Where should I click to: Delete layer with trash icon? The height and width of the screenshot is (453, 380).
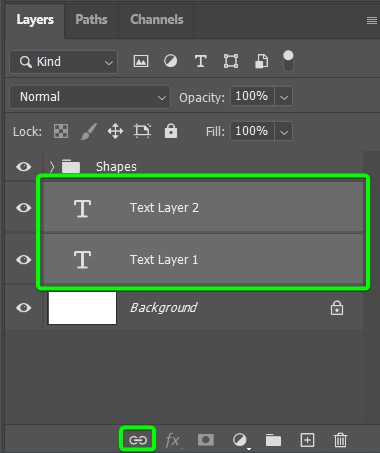(340, 440)
